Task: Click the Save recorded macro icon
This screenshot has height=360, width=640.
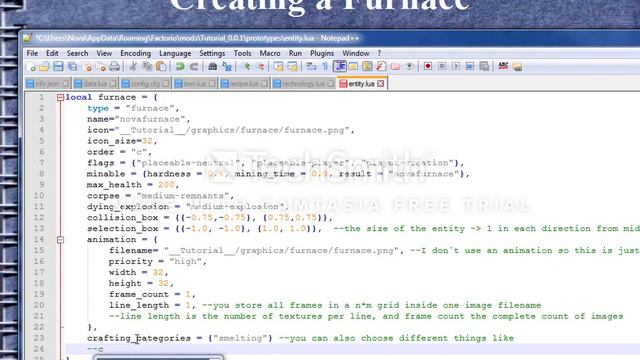Action: [x=484, y=66]
